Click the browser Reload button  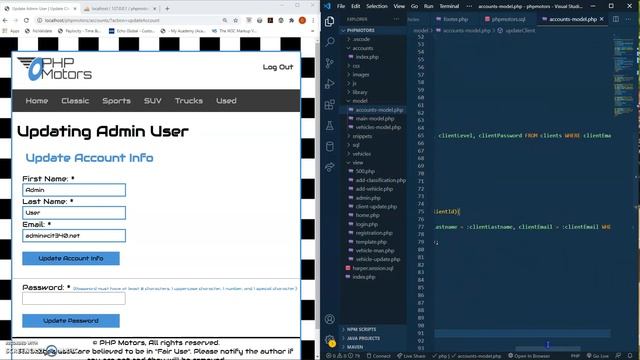point(26,20)
